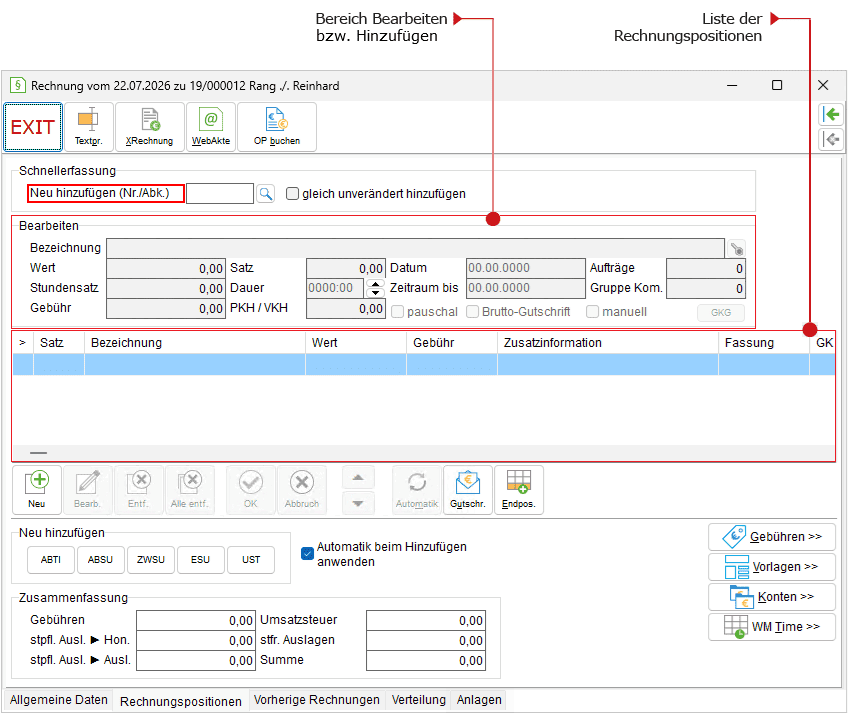Click the Alle entf. button

(190, 489)
